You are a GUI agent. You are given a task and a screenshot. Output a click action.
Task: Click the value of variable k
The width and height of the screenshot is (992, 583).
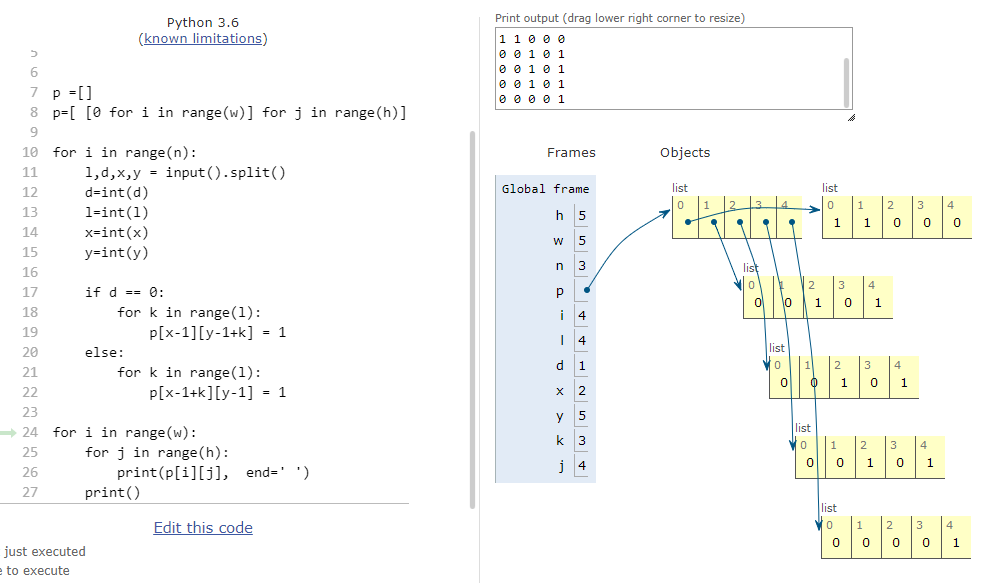tap(582, 441)
